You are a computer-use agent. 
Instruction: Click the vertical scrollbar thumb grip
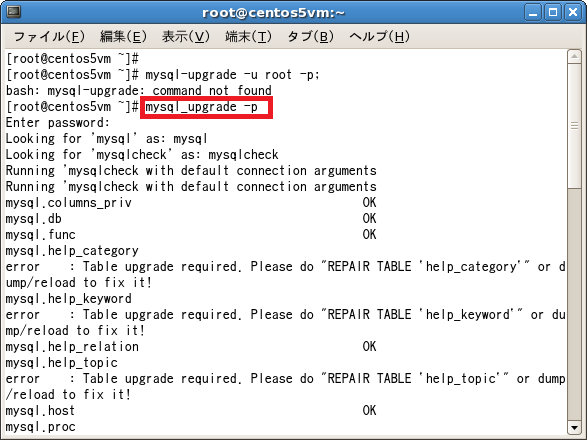(574, 126)
